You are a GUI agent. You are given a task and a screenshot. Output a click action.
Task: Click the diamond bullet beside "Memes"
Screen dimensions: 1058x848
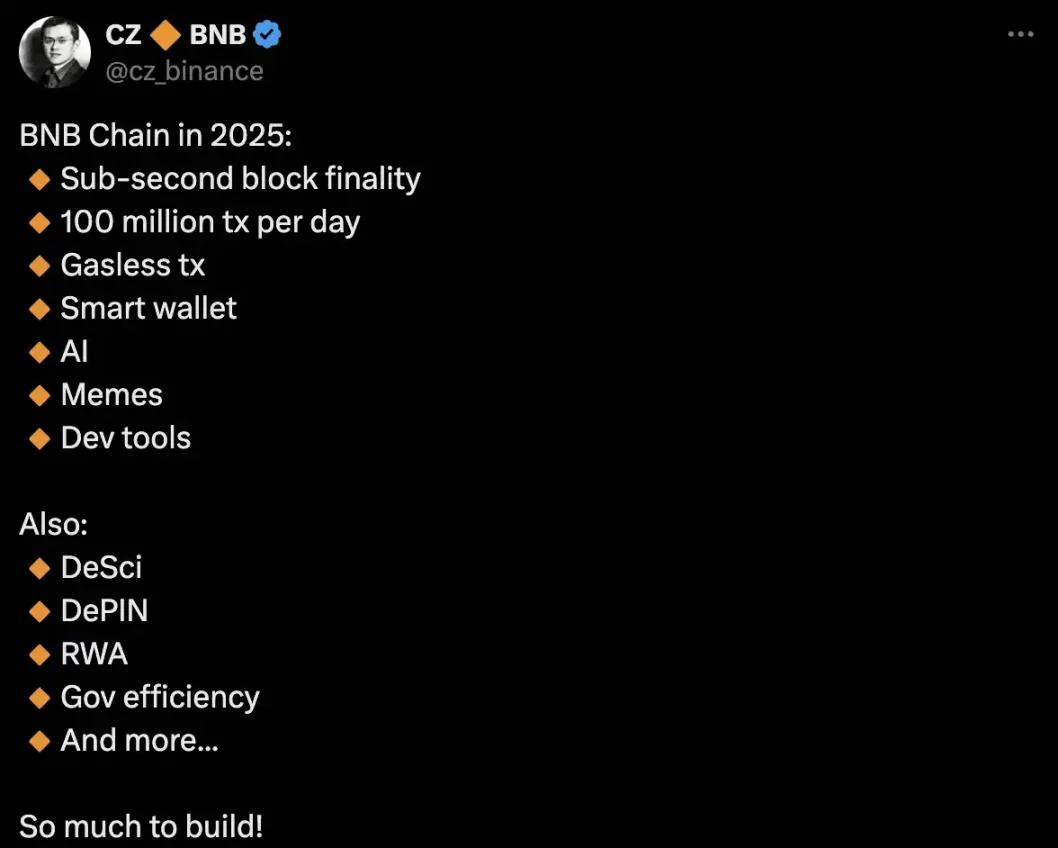click(40, 395)
